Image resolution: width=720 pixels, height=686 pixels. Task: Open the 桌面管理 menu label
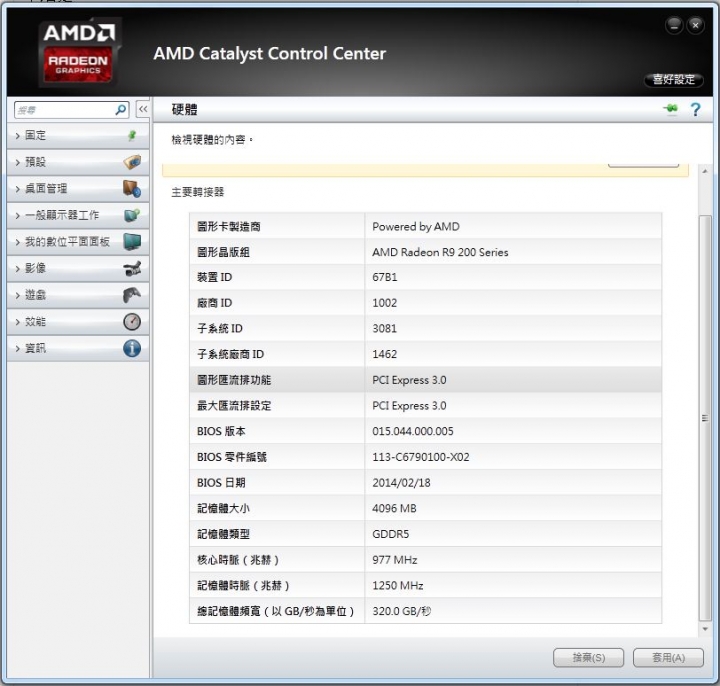pyautogui.click(x=46, y=188)
